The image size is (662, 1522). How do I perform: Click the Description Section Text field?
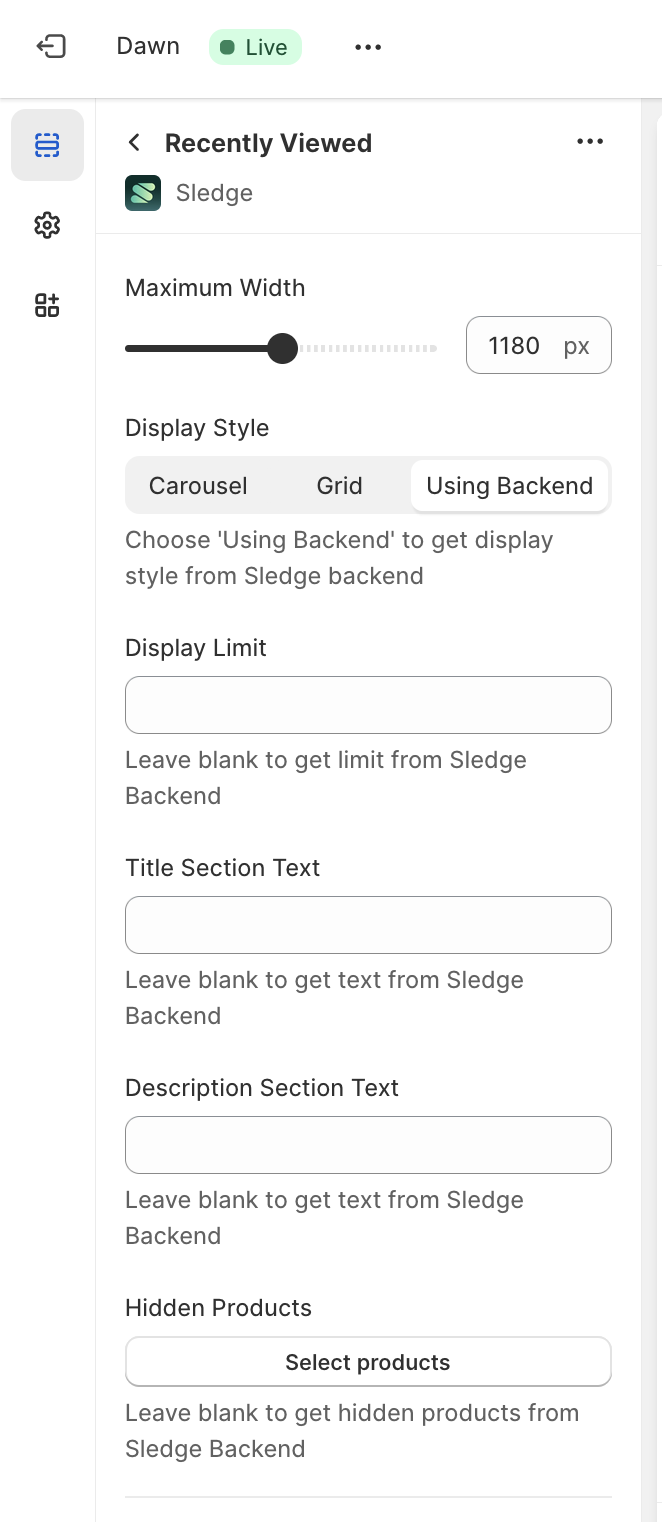tap(368, 1145)
